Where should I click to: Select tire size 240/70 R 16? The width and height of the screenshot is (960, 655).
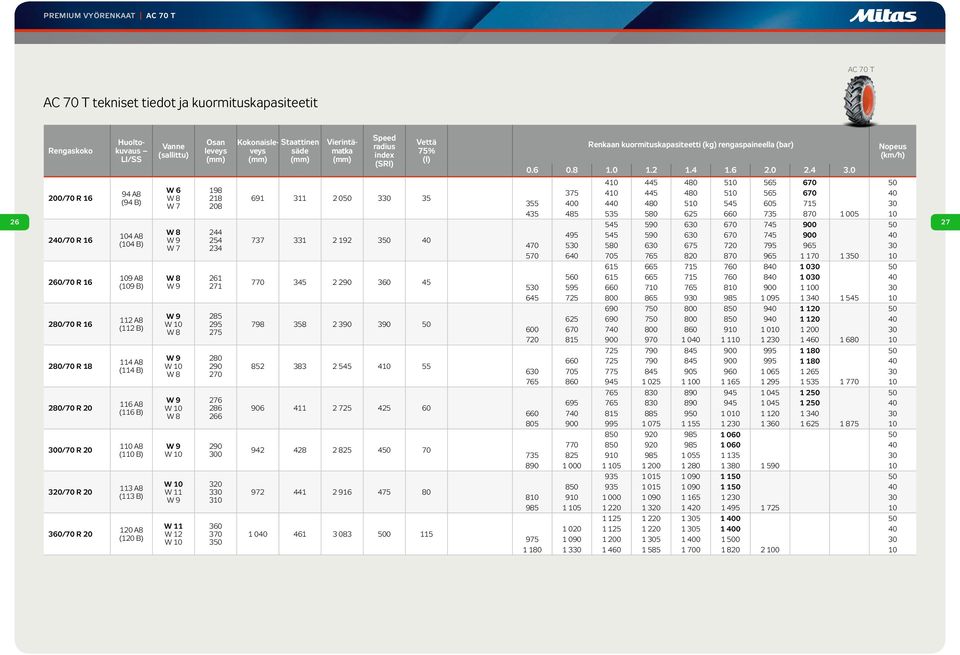click(x=70, y=241)
